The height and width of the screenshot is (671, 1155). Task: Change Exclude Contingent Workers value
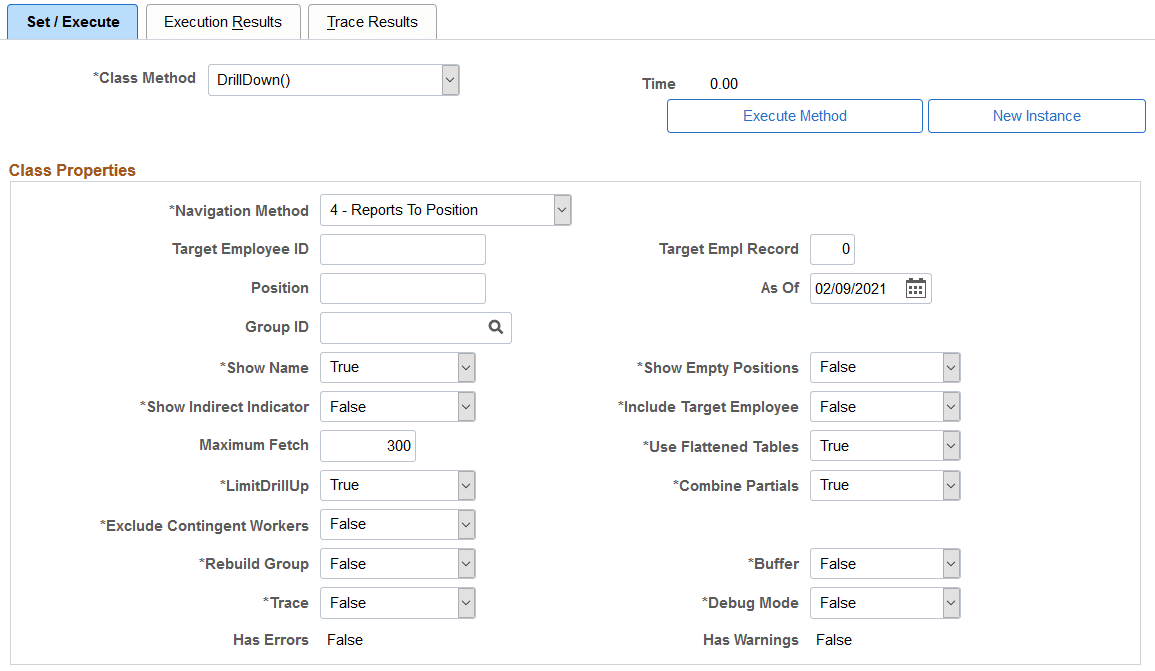pos(465,524)
